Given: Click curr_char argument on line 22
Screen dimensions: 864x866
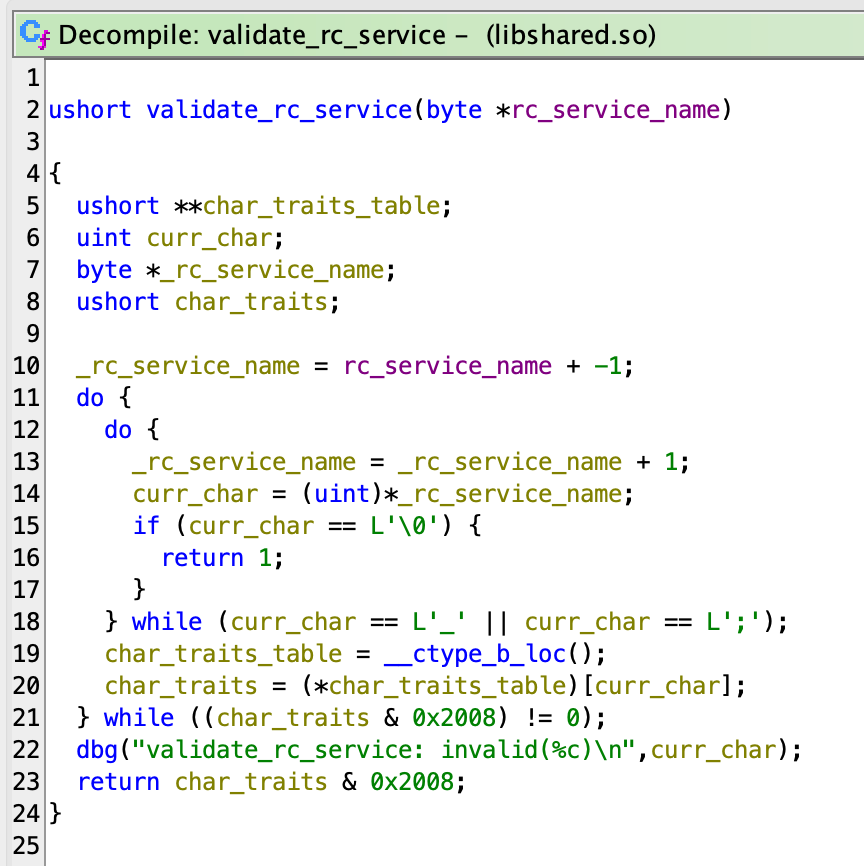Looking at the screenshot, I should click(x=714, y=750).
